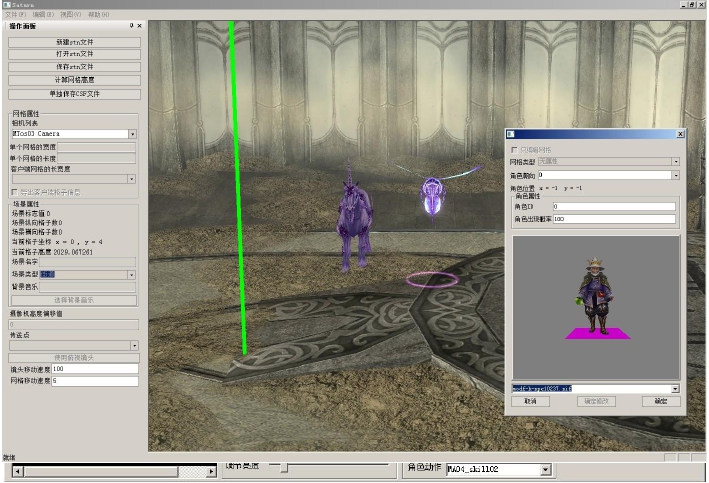Click the bottom speed slider handle

click(284, 468)
